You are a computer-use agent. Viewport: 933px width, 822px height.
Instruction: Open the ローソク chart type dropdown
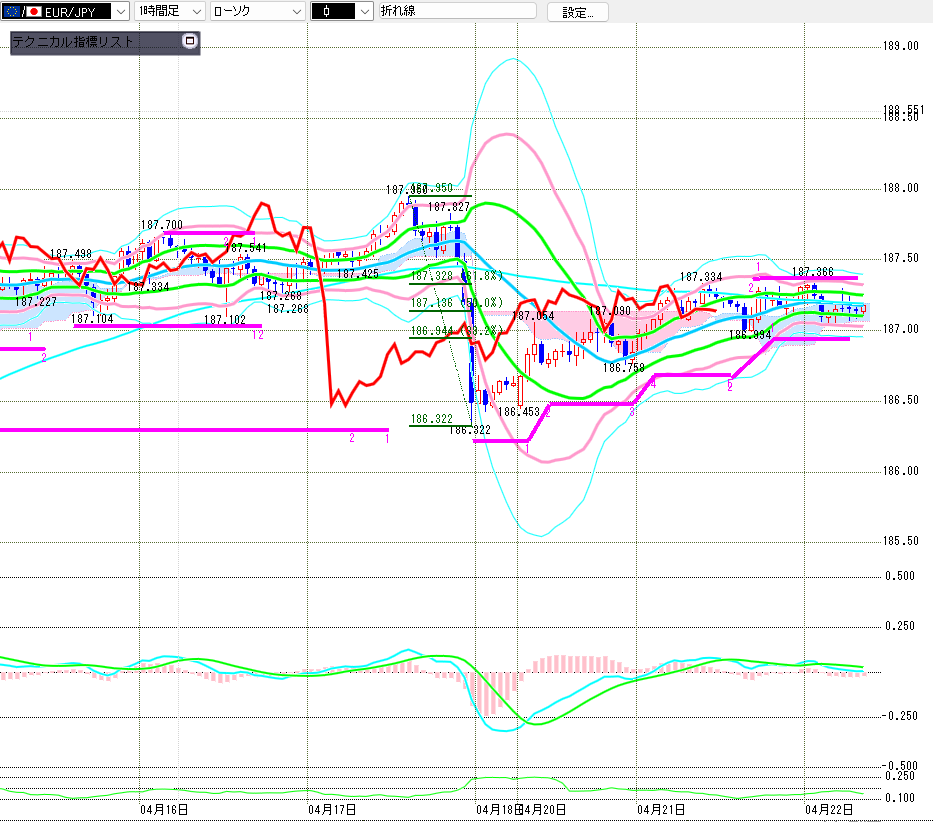297,12
